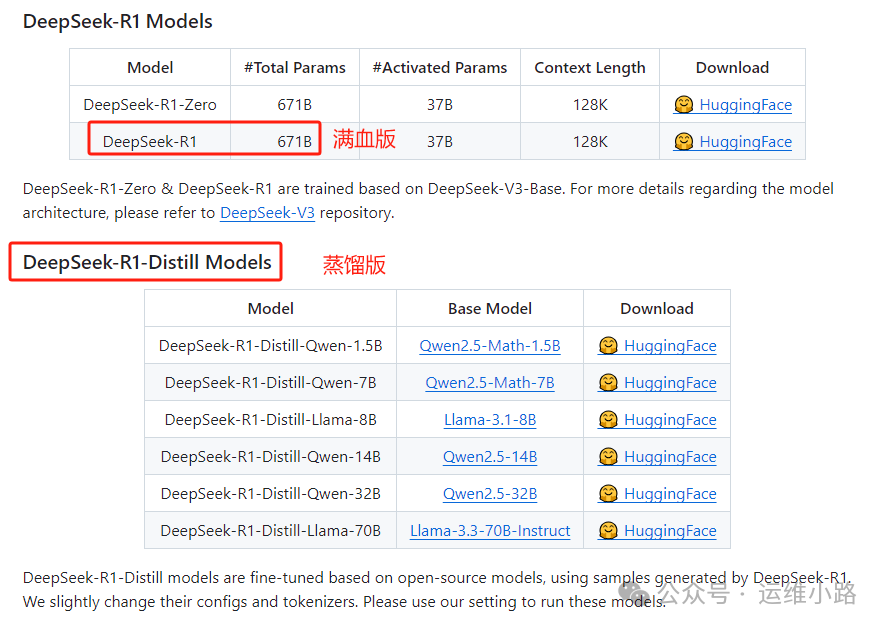Screen dimensions: 884x628
Task: Click the HuggingFace emoji icon for DeepSeek-R1
Action: point(684,141)
